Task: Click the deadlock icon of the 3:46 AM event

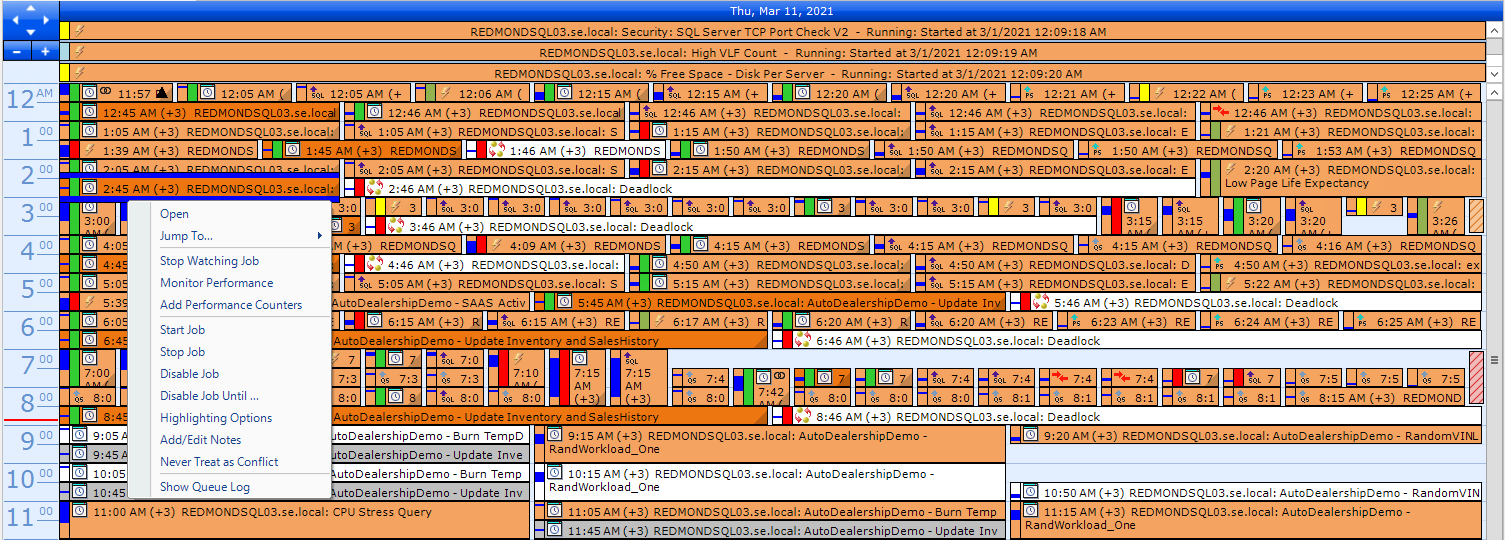Action: (x=395, y=226)
